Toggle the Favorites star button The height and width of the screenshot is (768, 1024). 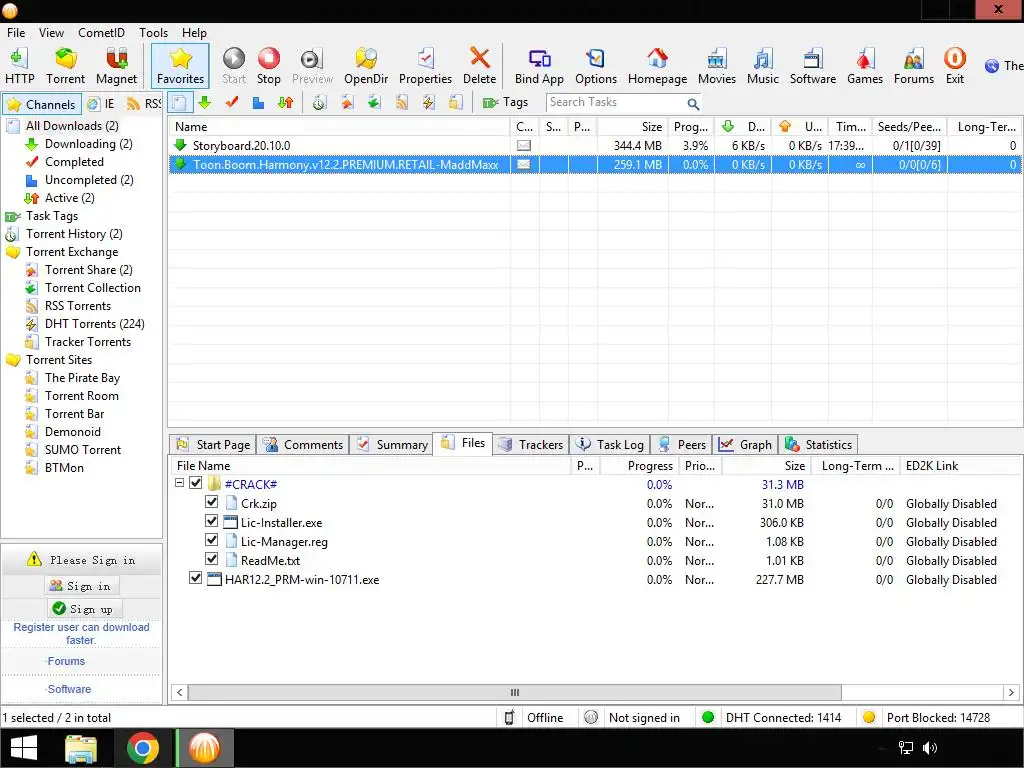180,66
